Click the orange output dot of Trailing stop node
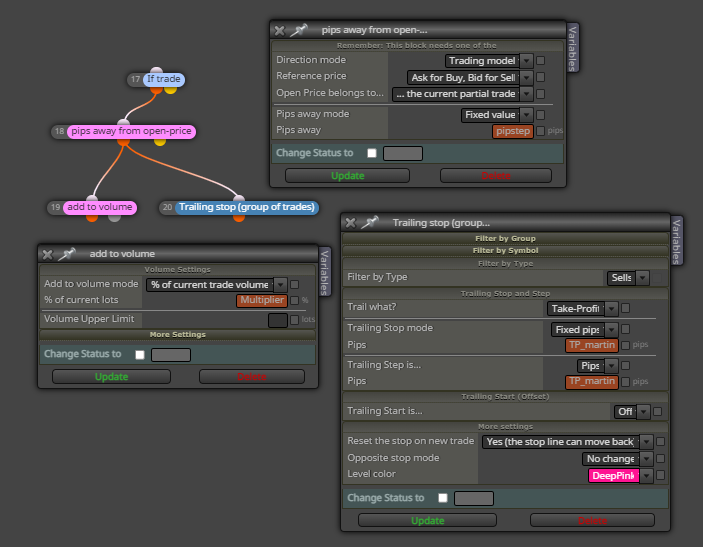Viewport: 703px width, 547px height. 239,218
